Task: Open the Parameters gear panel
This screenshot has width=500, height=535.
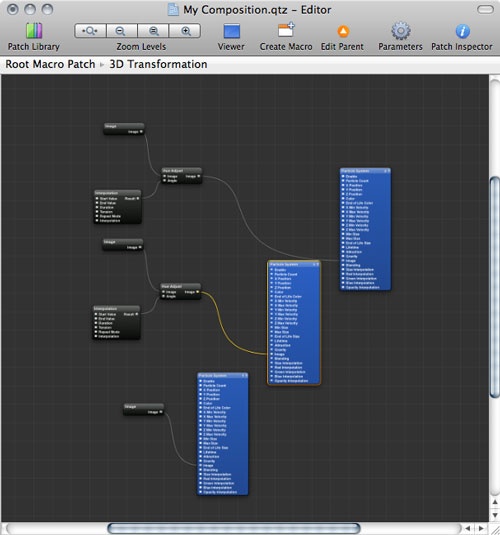Action: [401, 31]
